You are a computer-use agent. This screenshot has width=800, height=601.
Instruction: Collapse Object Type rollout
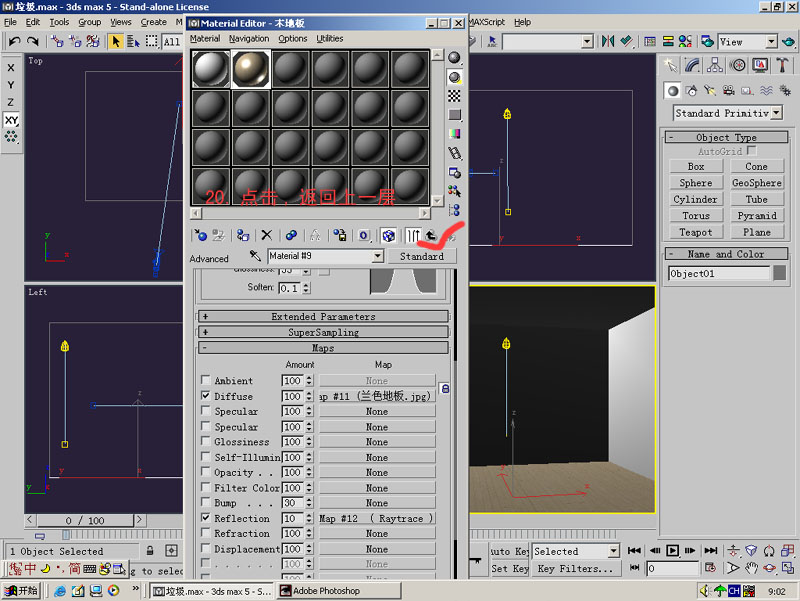[x=726, y=137]
